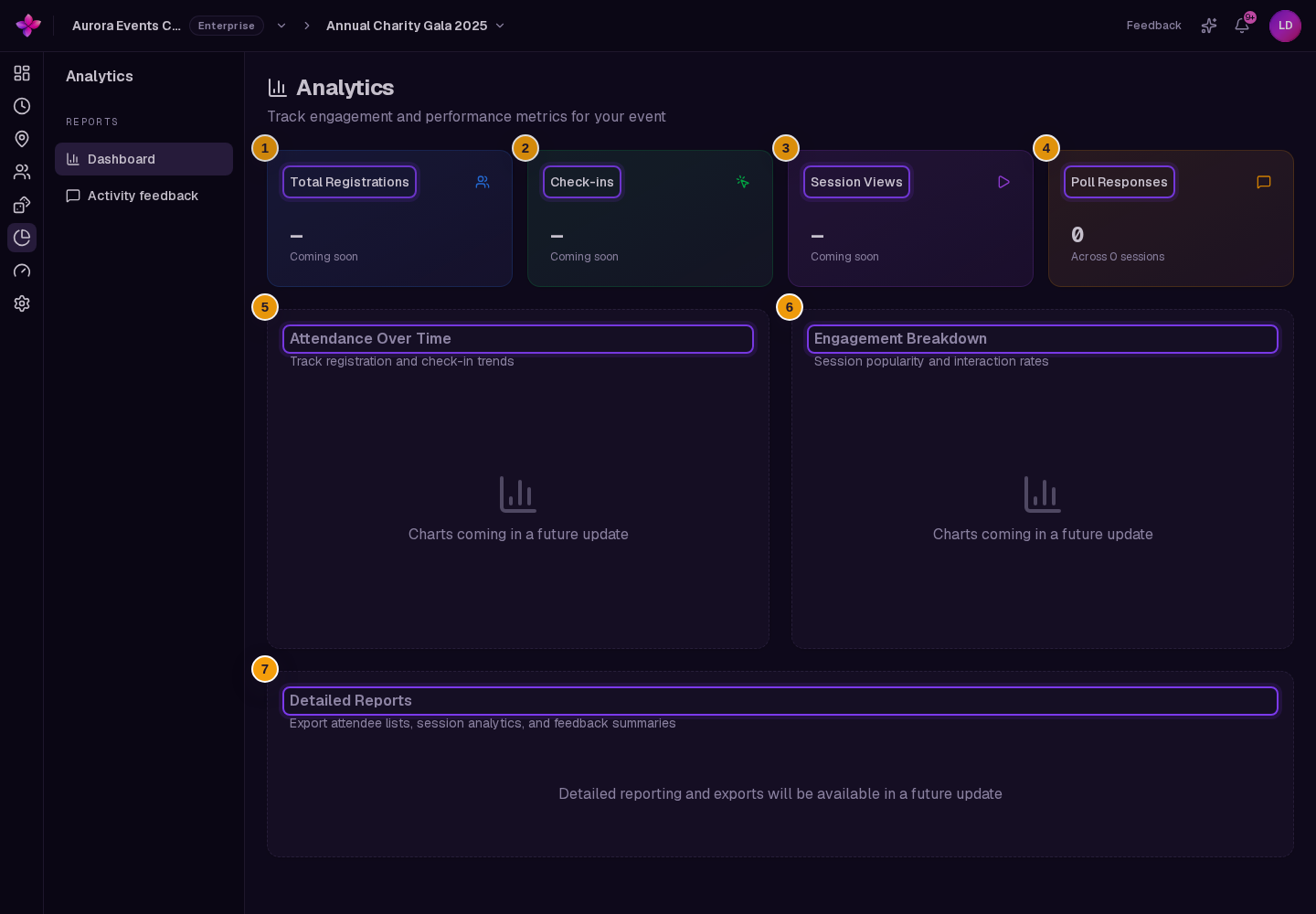This screenshot has width=1316, height=914.
Task: Click the "REPORTS" section label in sidebar
Action: pos(92,122)
